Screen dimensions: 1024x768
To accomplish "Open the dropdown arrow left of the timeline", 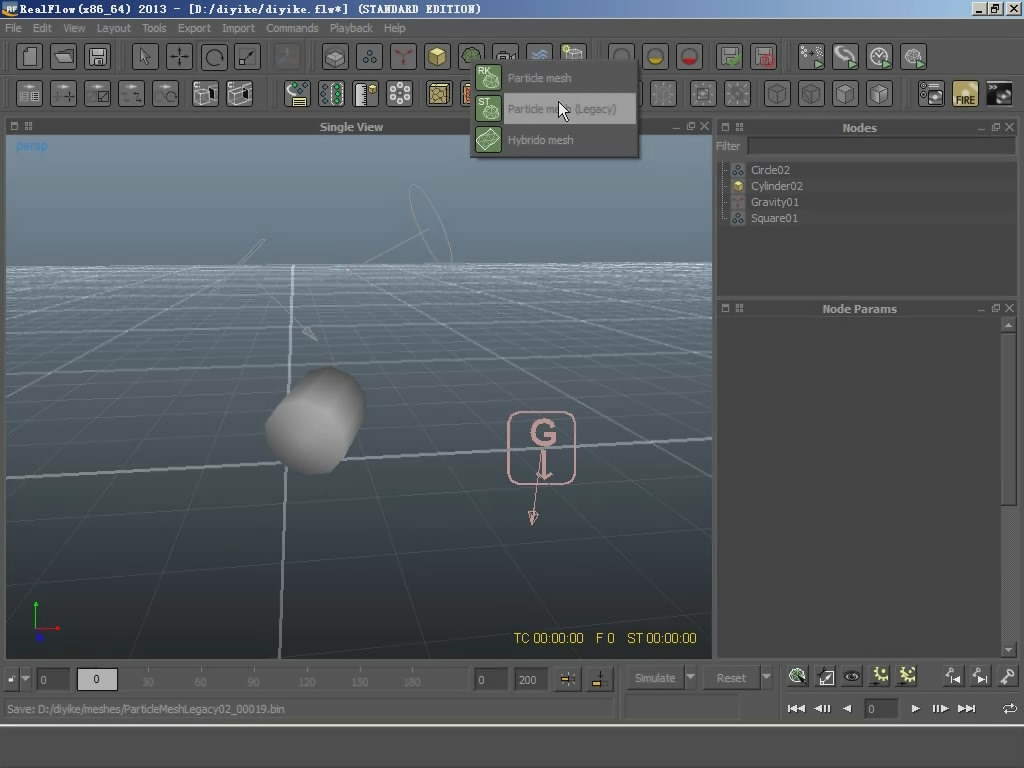I will [25, 679].
